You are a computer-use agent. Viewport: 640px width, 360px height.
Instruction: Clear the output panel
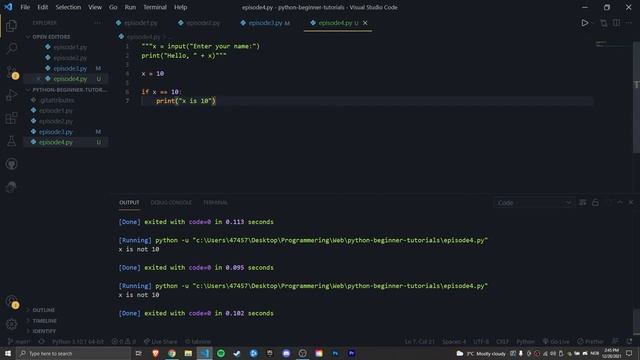pos(583,203)
